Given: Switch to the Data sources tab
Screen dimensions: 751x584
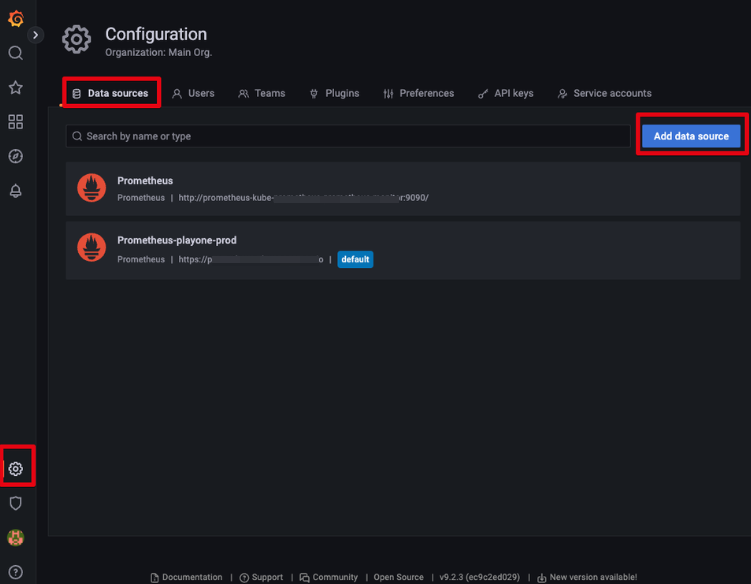Looking at the screenshot, I should pos(111,93).
